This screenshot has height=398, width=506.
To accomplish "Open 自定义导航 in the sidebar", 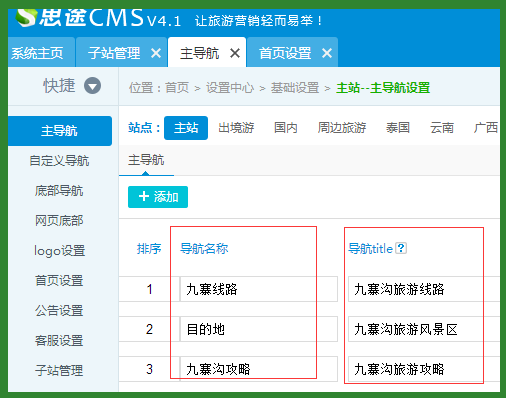I will click(x=59, y=161).
